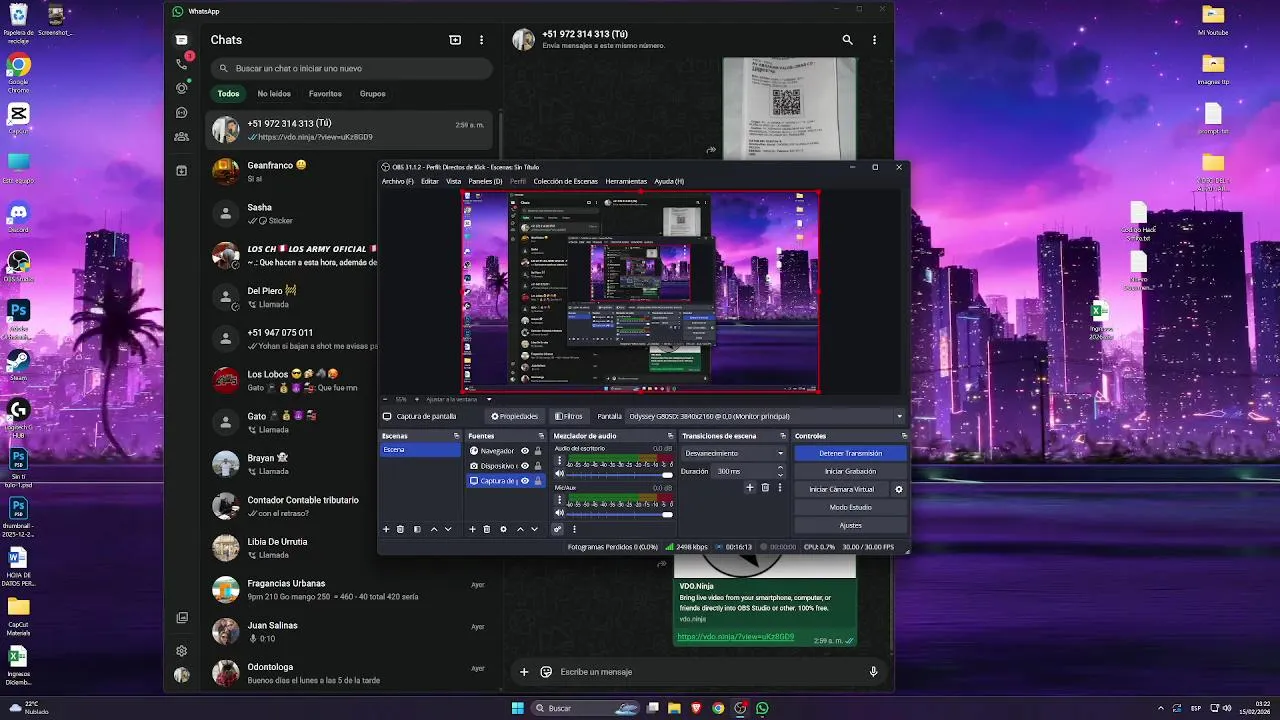This screenshot has width=1280, height=720.
Task: Open Herramientas menu in OBS
Action: (x=626, y=181)
